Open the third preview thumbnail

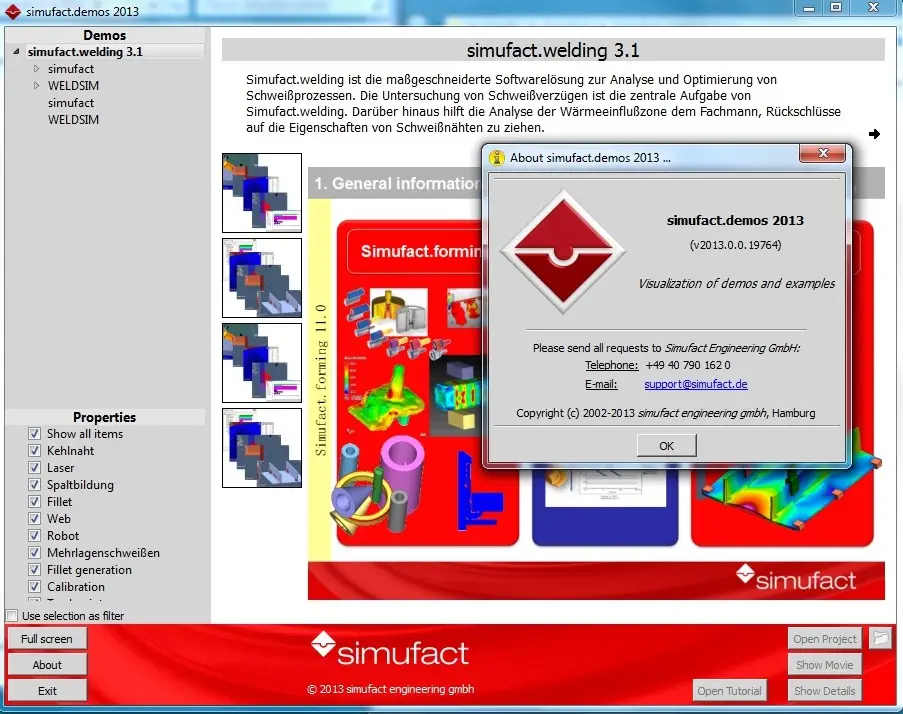[262, 363]
